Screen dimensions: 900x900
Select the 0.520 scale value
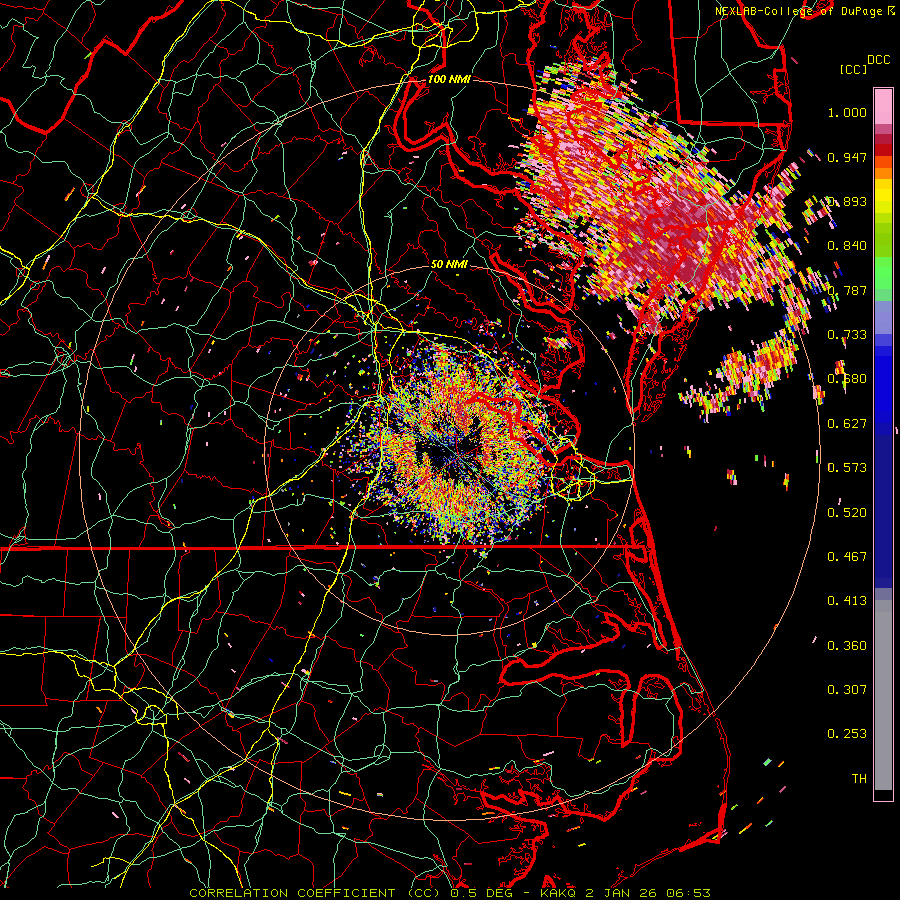click(x=847, y=513)
